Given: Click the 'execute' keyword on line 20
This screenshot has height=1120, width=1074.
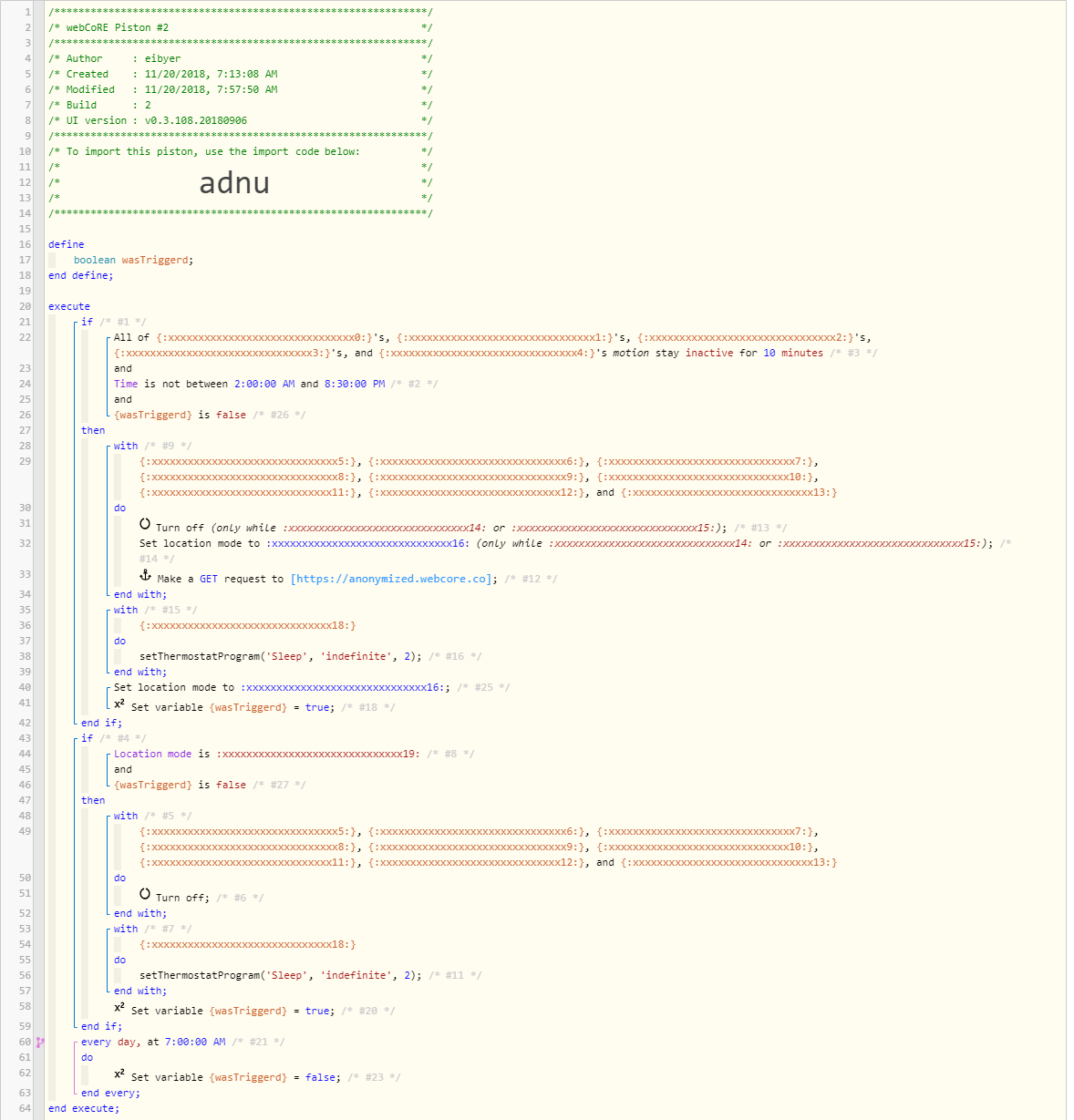Looking at the screenshot, I should pos(69,306).
